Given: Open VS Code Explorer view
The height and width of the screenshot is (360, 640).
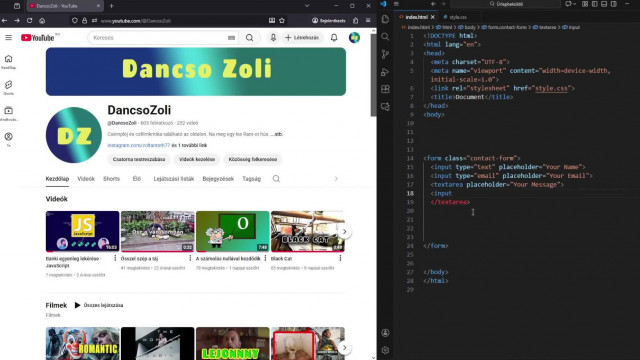Looking at the screenshot, I should point(385,19).
